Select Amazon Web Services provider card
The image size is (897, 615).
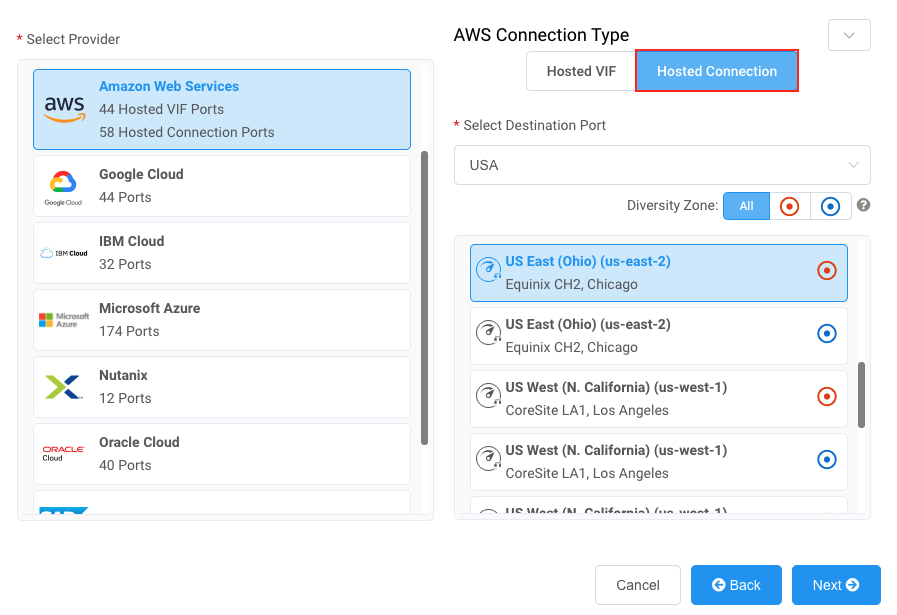pos(222,109)
